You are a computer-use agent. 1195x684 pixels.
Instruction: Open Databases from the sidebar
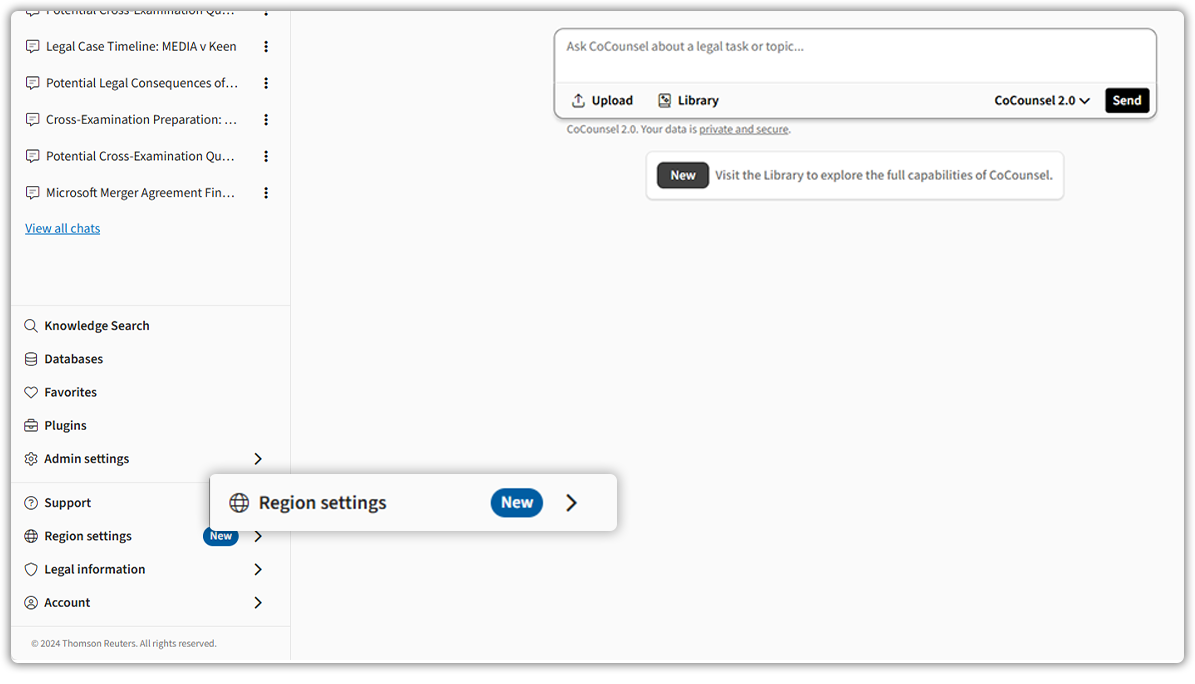pos(30,358)
